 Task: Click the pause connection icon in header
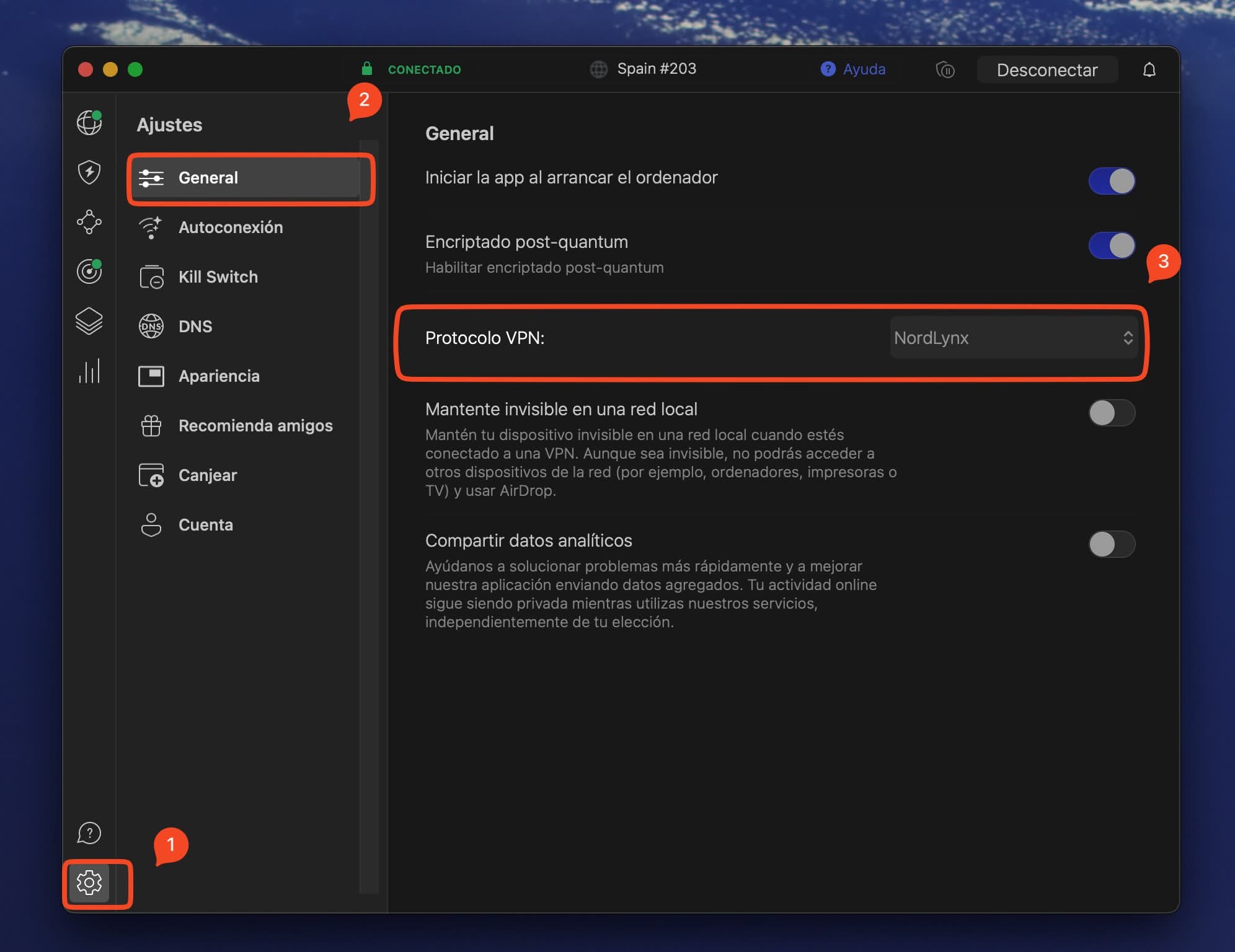tap(945, 69)
